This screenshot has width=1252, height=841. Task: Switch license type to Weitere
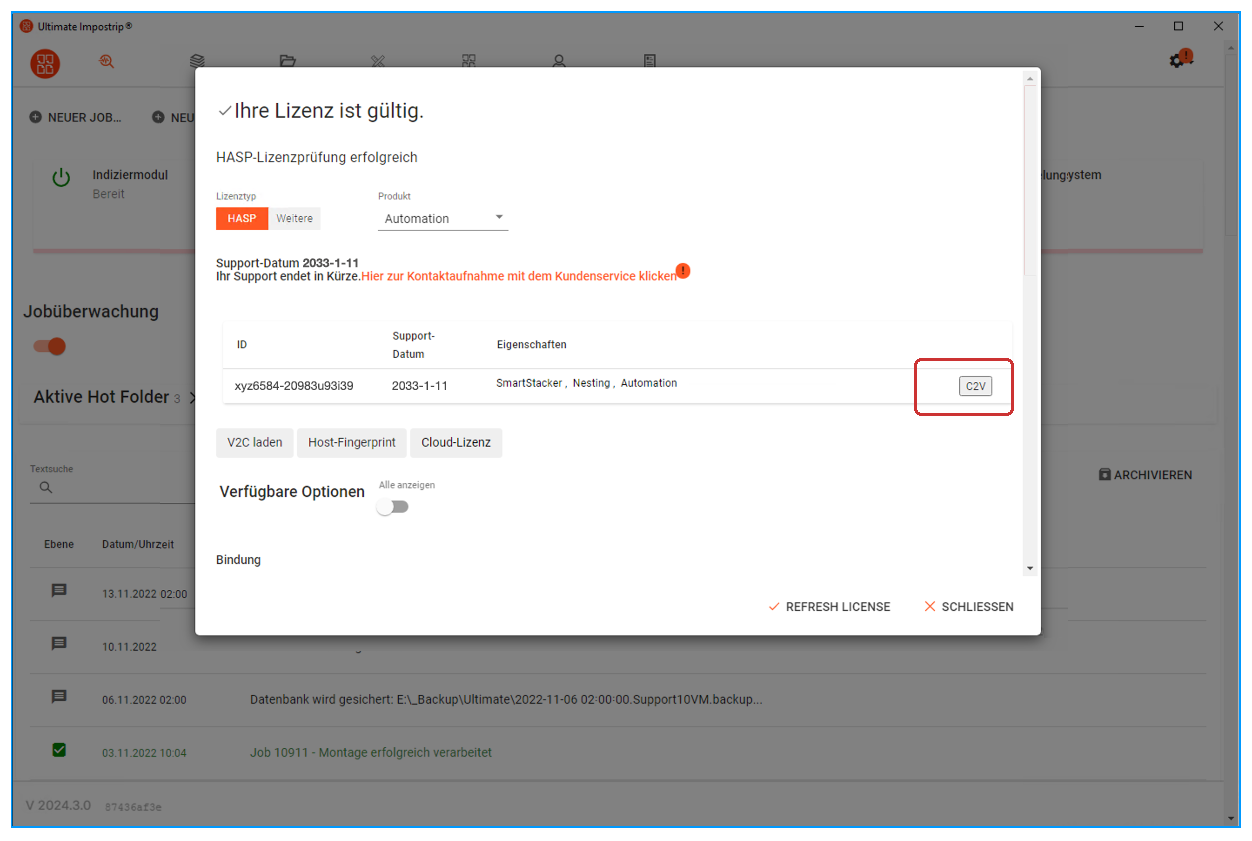[x=294, y=218]
